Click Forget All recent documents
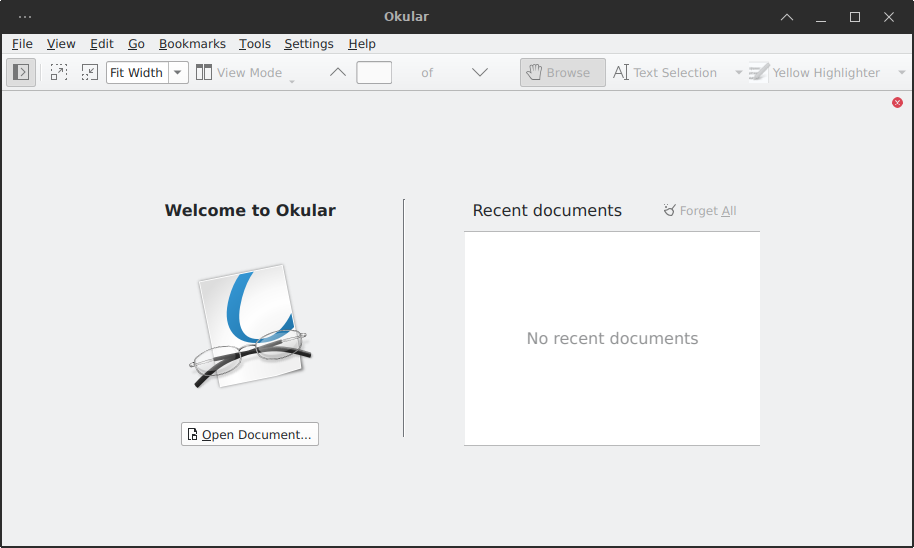Viewport: 914px width, 548px height. pos(700,210)
